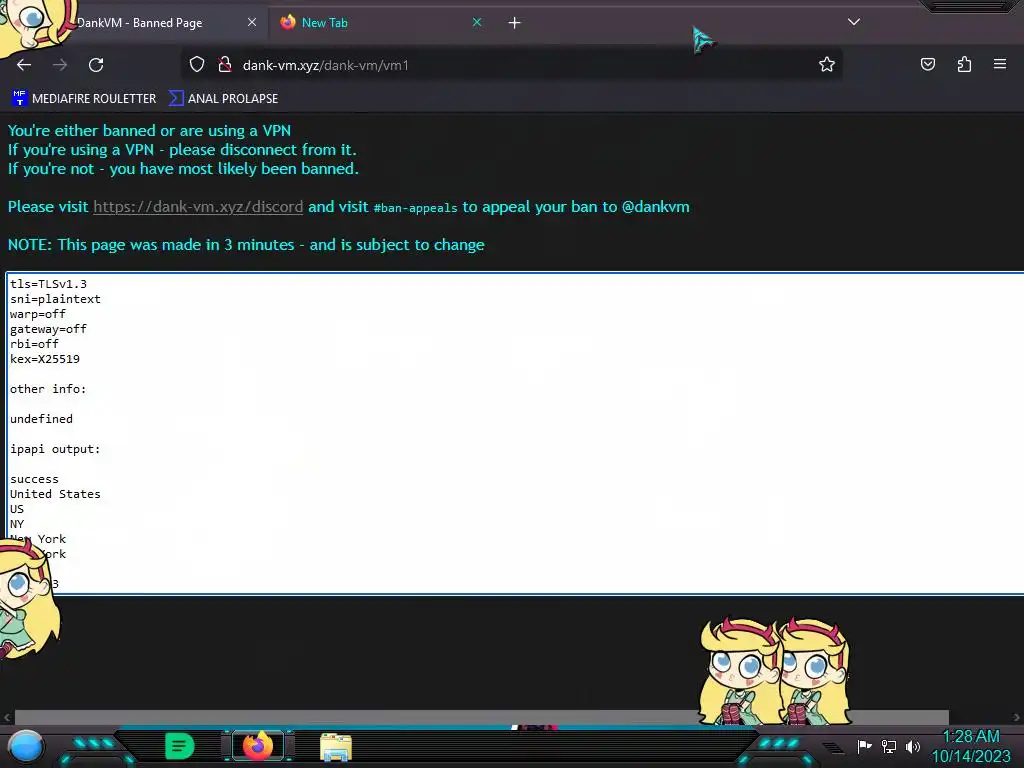Click the horizontal page scrollbar
Viewport: 1024px width, 768px height.
click(x=481, y=717)
